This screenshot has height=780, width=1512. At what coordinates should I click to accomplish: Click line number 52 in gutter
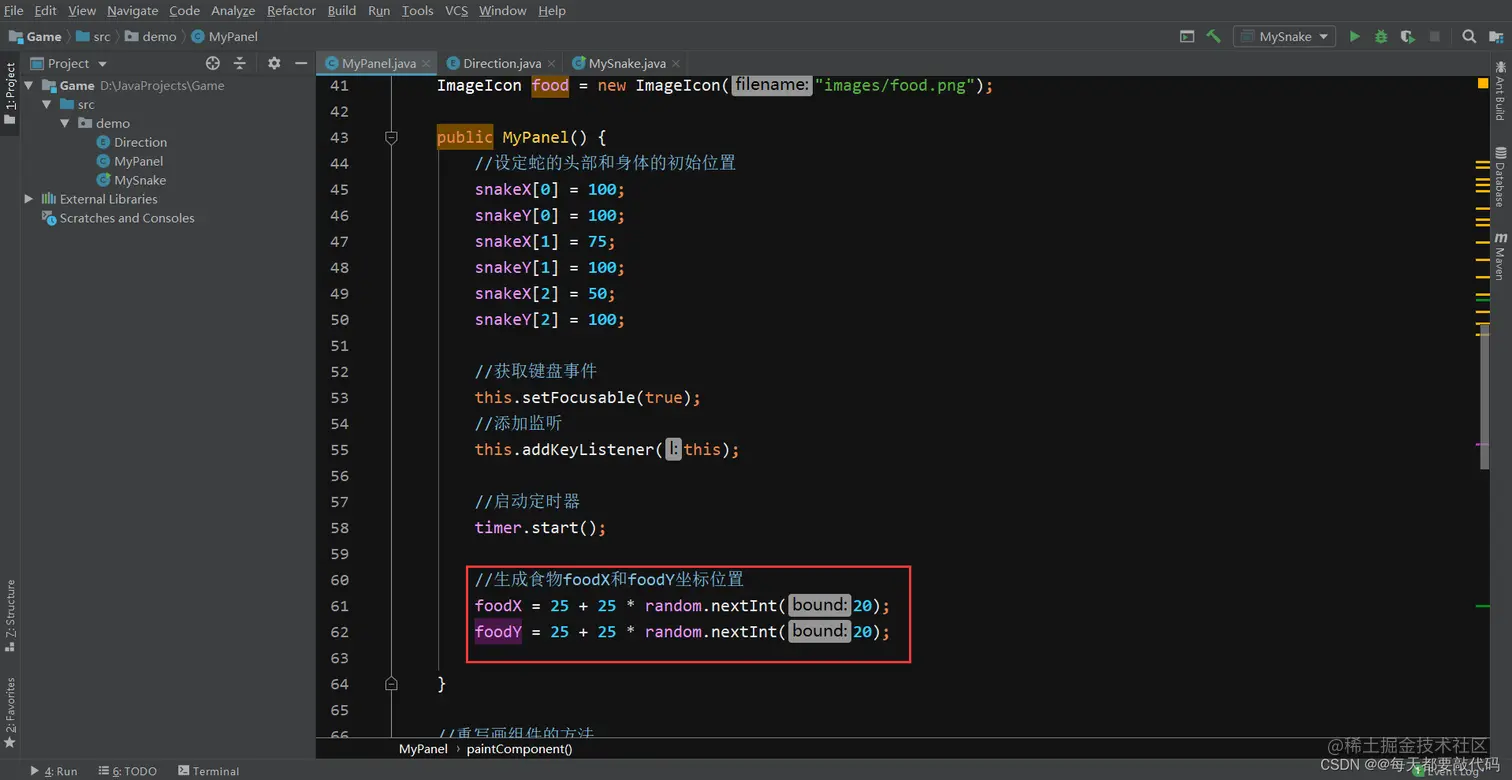click(x=339, y=371)
